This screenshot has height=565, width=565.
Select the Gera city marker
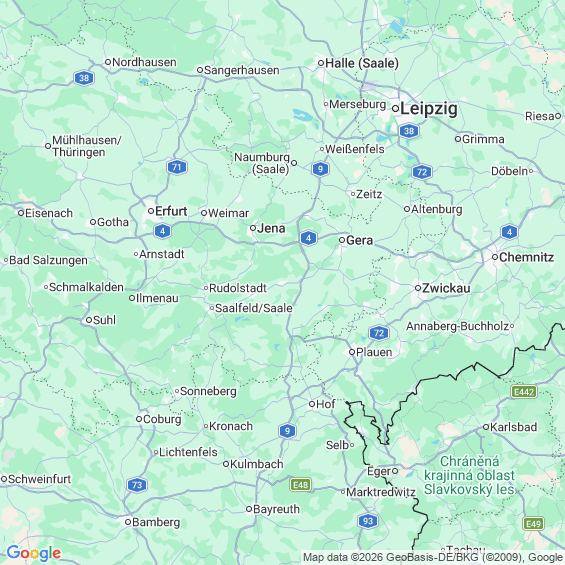coord(342,240)
